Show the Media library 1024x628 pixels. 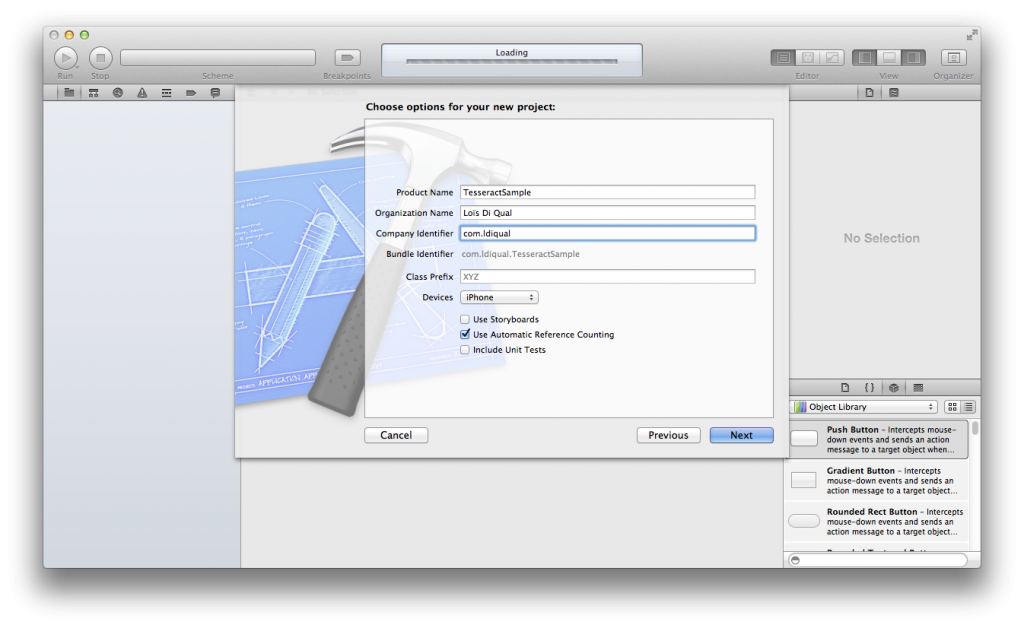pos(918,388)
